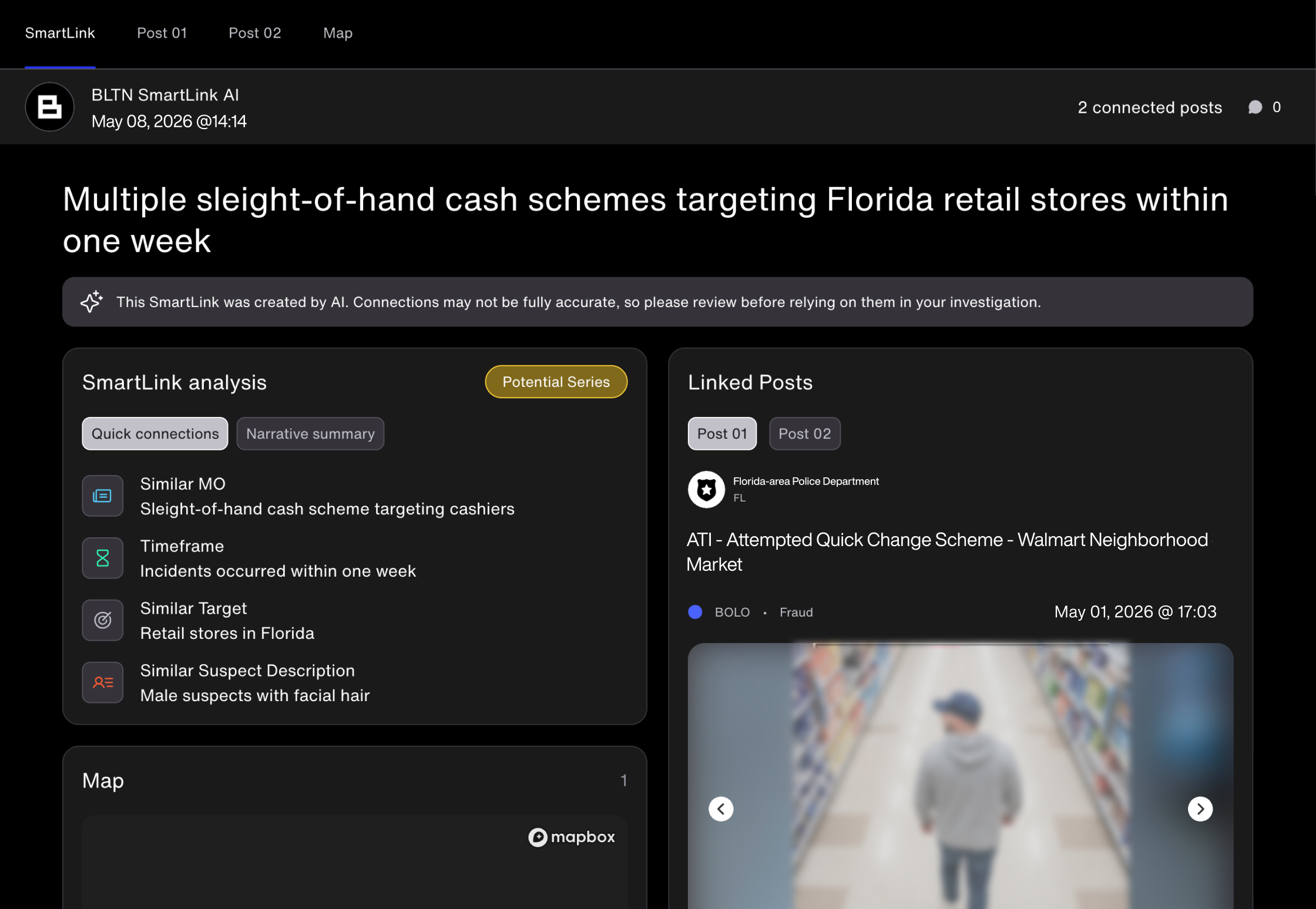Click 'Male suspects with facial hair' text

pos(255,695)
